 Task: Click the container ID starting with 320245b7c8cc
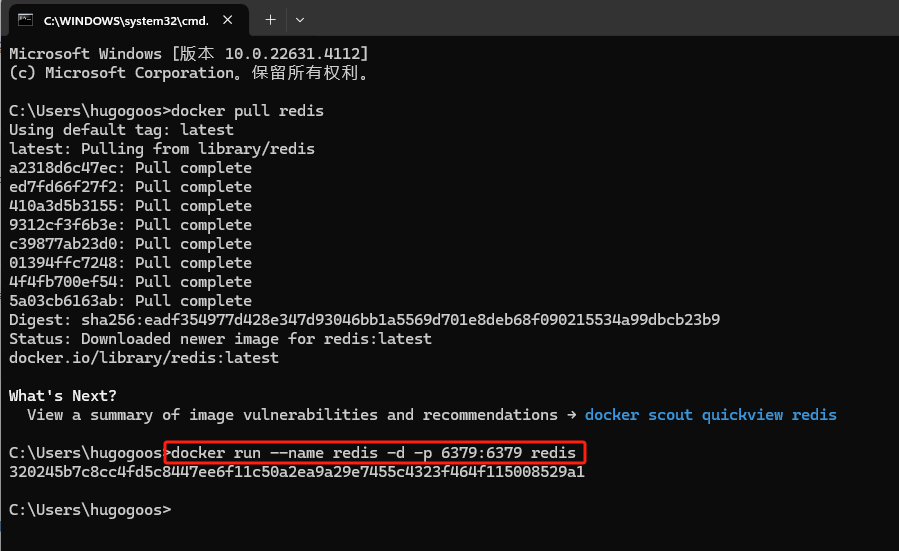point(296,472)
